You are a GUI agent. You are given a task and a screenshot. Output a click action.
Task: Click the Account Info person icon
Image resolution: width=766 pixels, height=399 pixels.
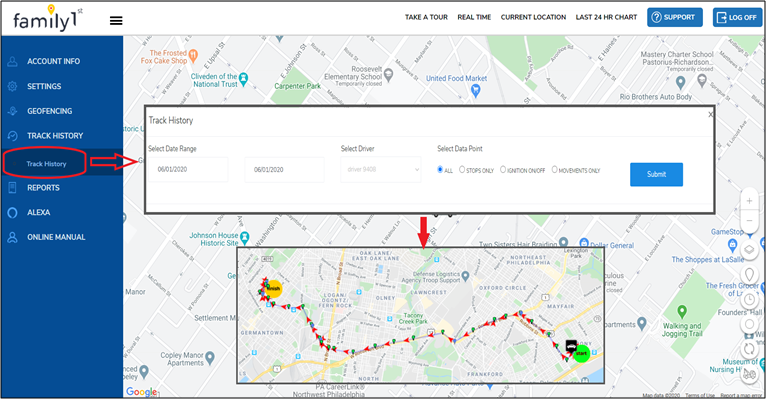13,62
